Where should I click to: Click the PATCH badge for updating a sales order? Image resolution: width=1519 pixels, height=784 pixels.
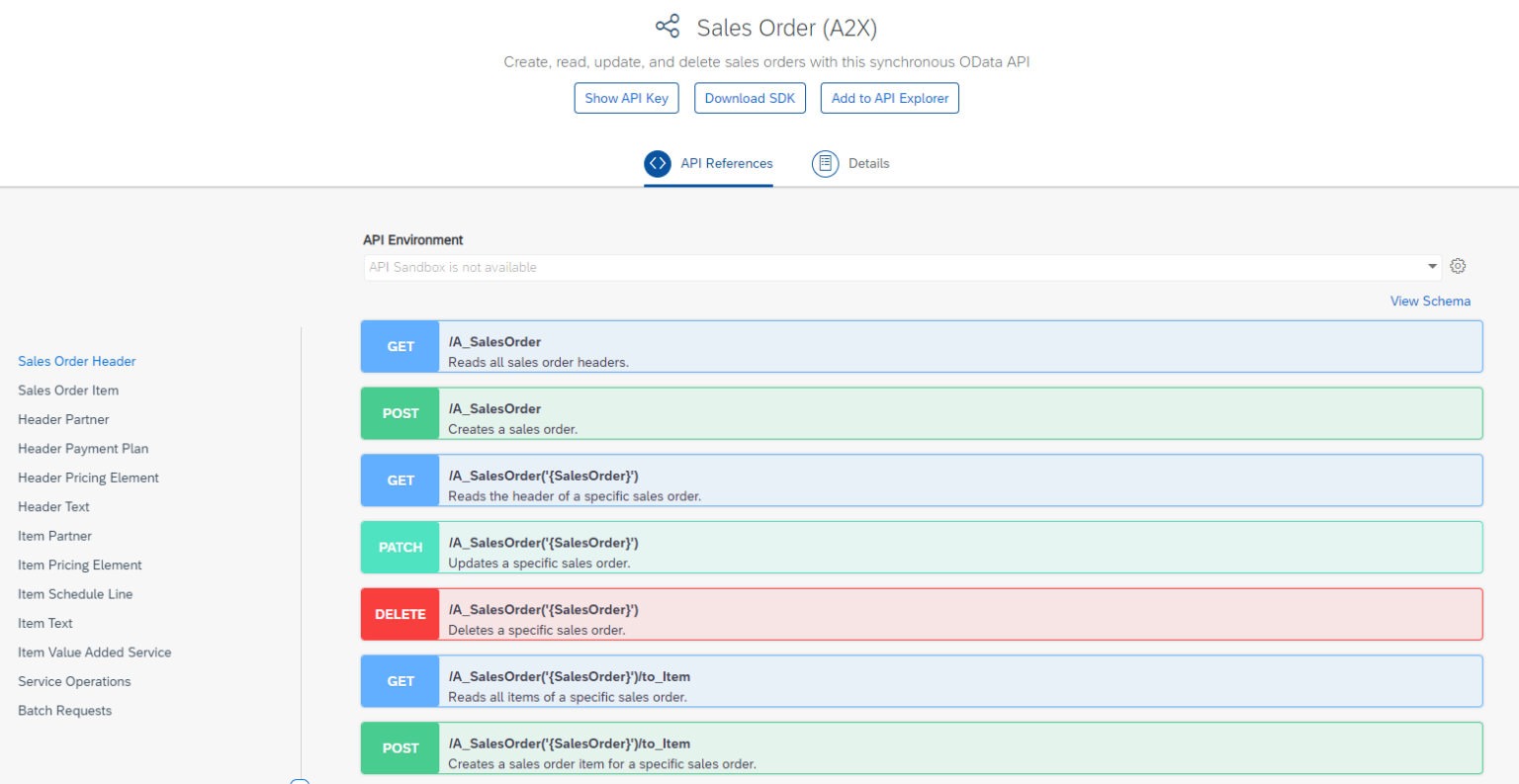[x=400, y=547]
